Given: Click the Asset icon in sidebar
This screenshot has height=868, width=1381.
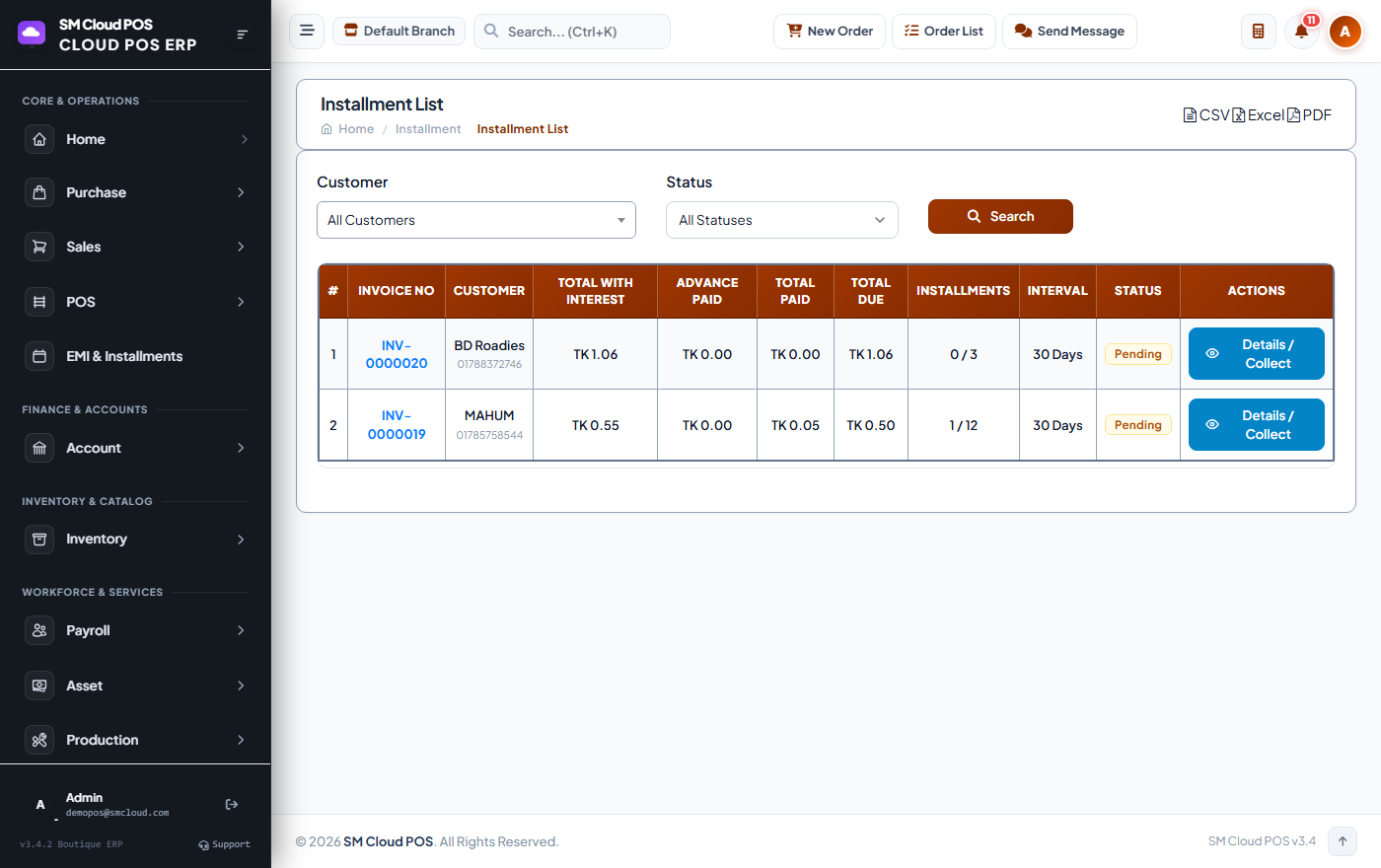Looking at the screenshot, I should (39, 686).
